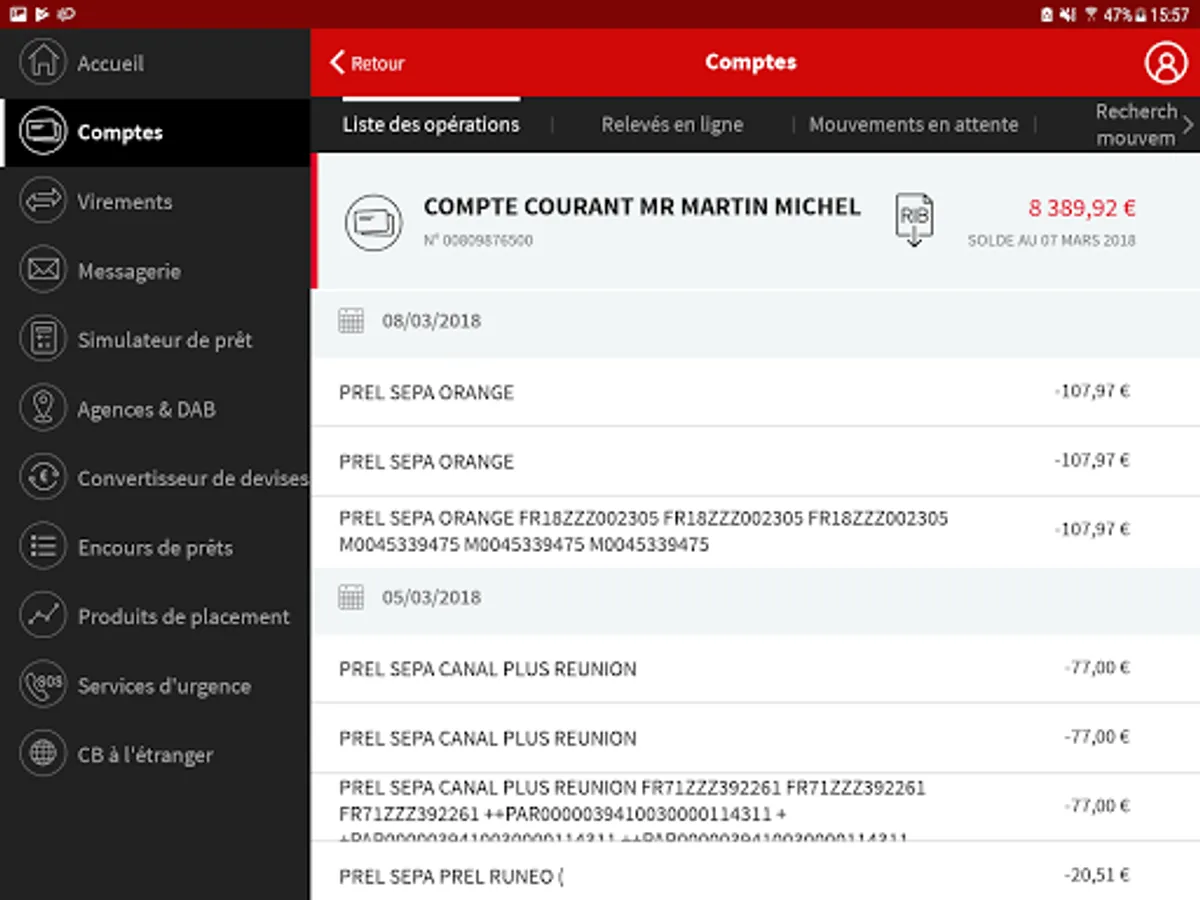Open Simulateur de prêt menu label
The image size is (1200, 900).
click(x=165, y=340)
